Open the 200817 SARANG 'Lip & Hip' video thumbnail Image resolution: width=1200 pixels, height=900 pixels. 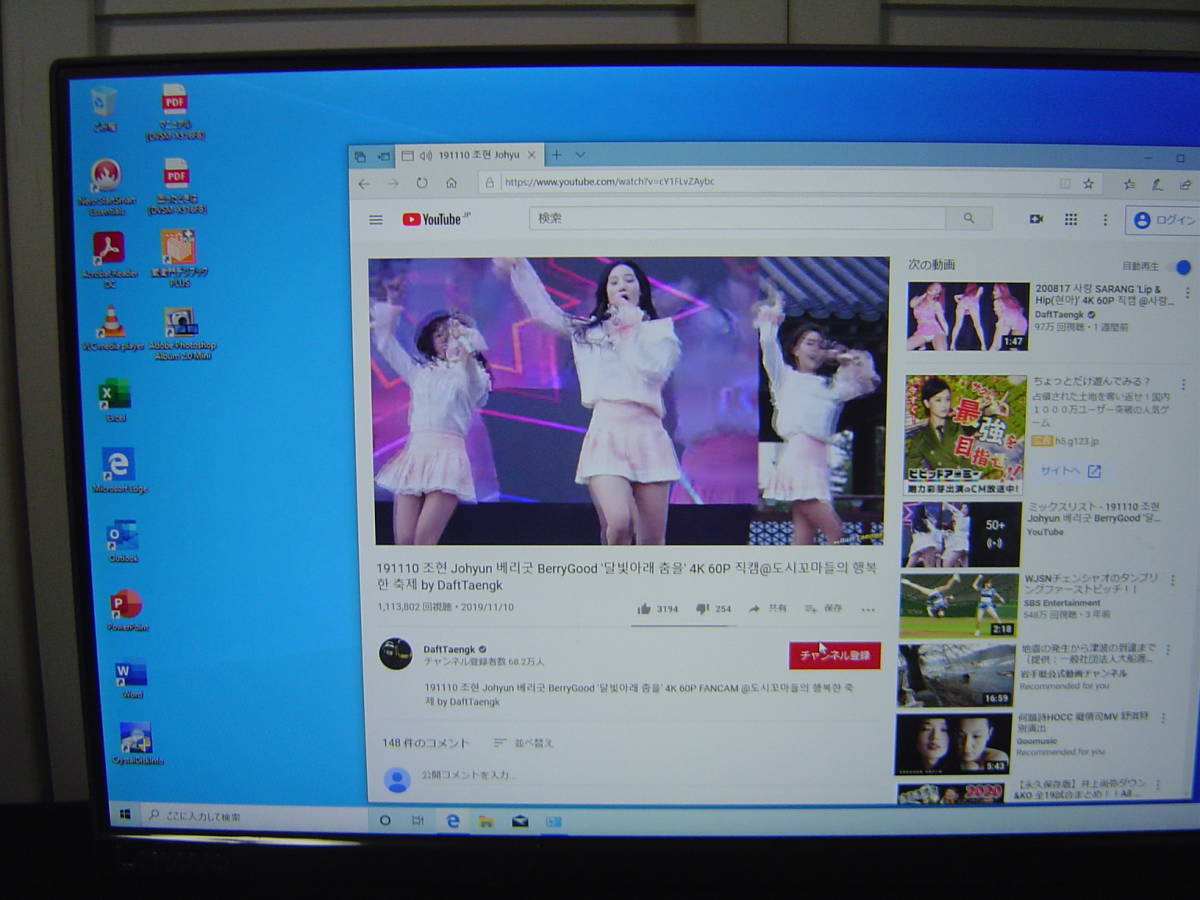(968, 316)
